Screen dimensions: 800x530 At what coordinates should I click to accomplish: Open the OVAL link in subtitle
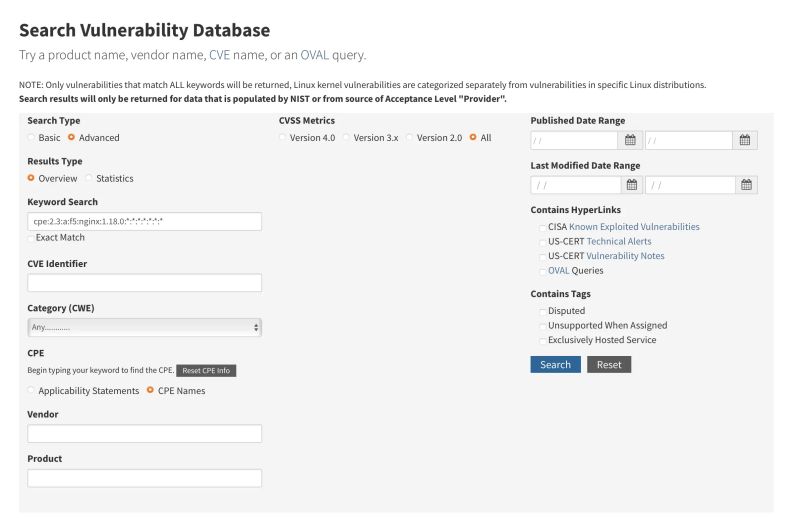pos(314,55)
